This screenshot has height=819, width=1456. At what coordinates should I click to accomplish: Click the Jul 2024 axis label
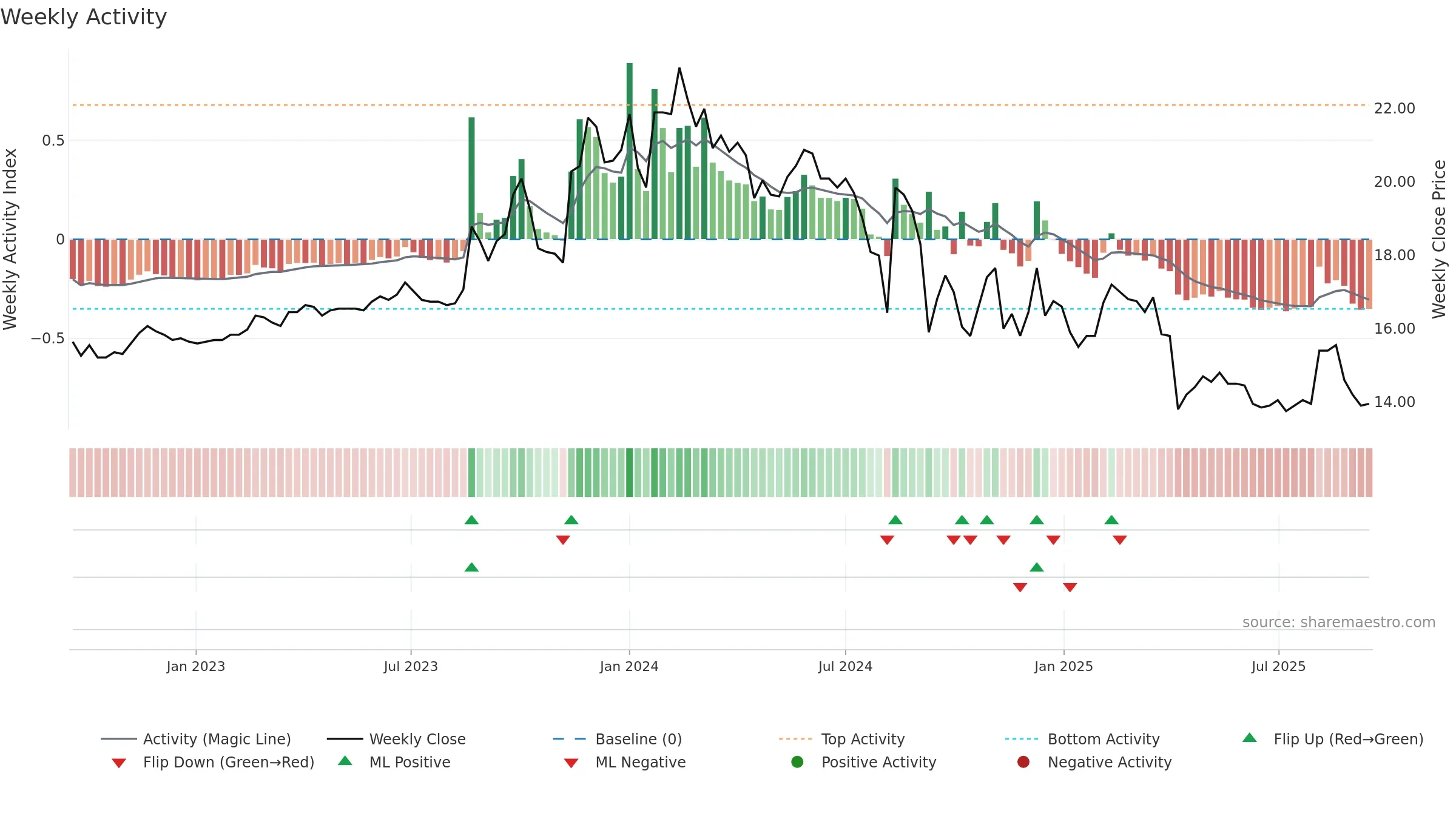click(845, 666)
